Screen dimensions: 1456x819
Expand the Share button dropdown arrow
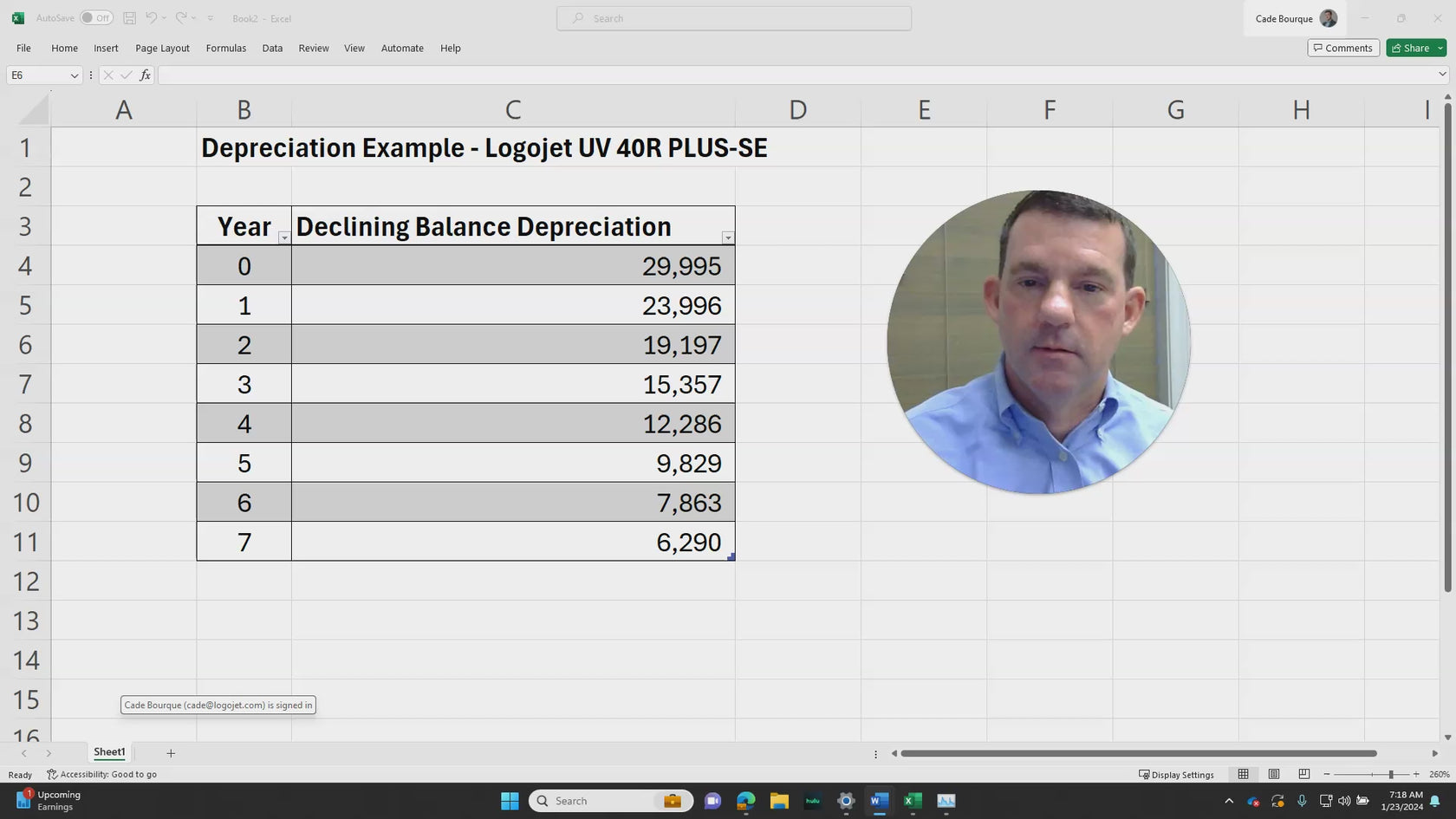pos(1440,48)
